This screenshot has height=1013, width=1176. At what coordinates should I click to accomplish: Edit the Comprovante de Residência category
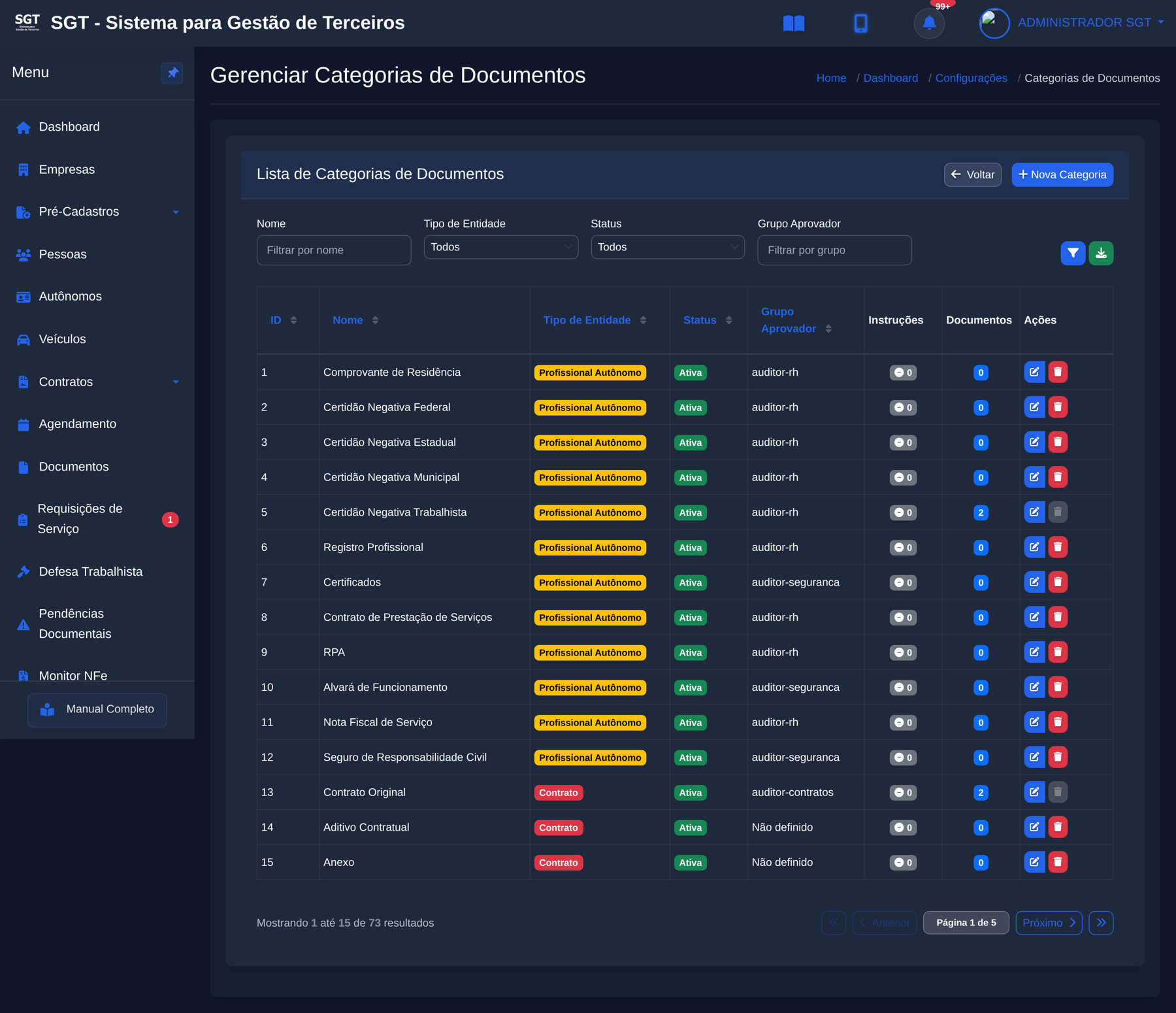coord(1034,372)
